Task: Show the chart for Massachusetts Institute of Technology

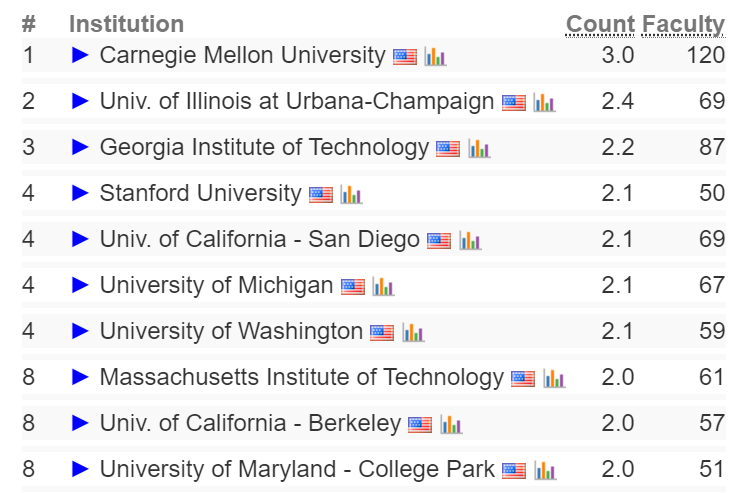Action: pyautogui.click(x=554, y=379)
